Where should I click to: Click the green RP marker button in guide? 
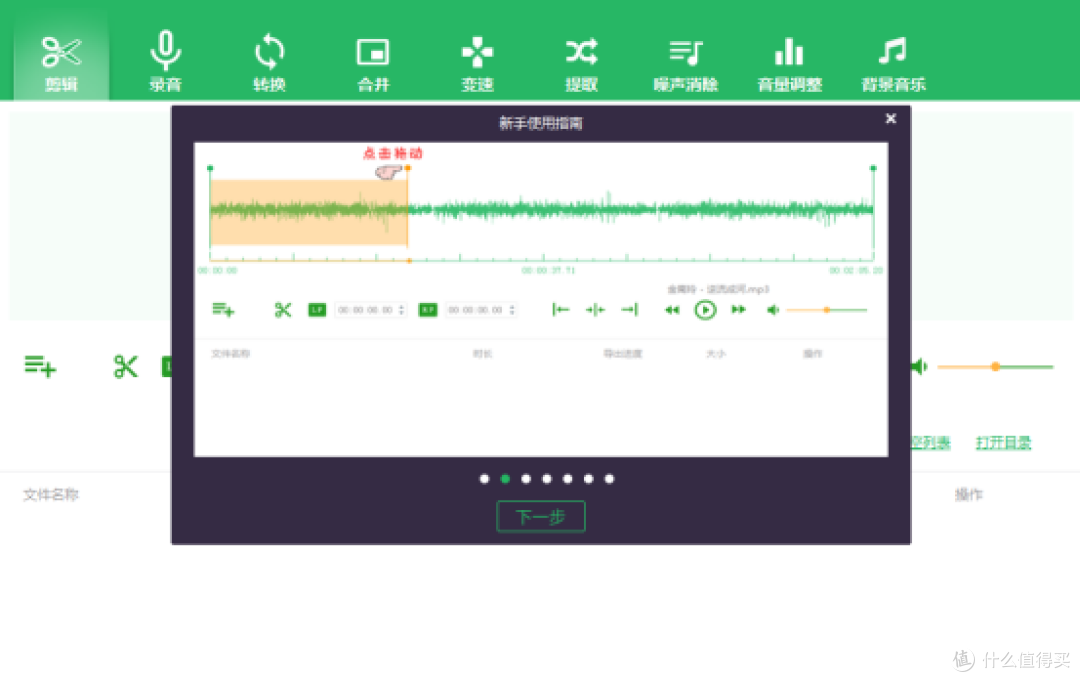428,310
